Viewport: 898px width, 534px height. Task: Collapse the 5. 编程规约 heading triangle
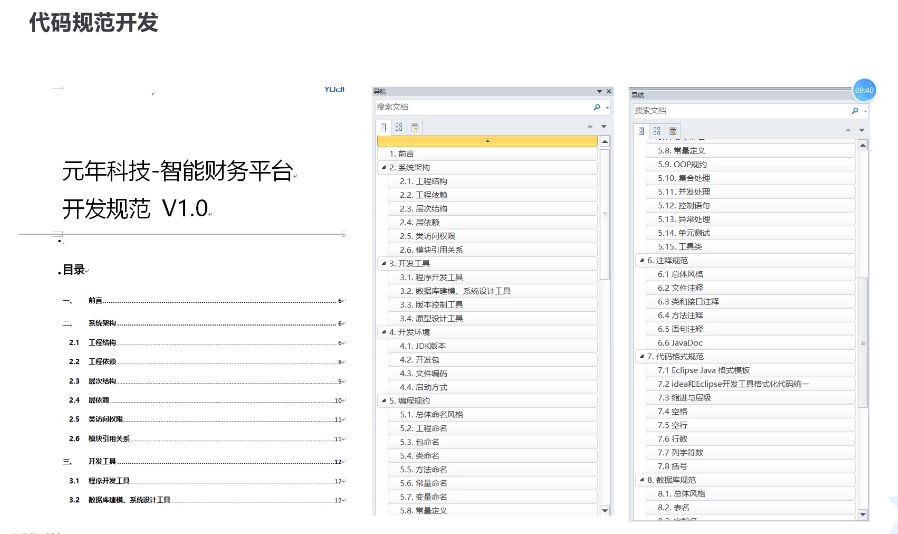[x=384, y=401]
